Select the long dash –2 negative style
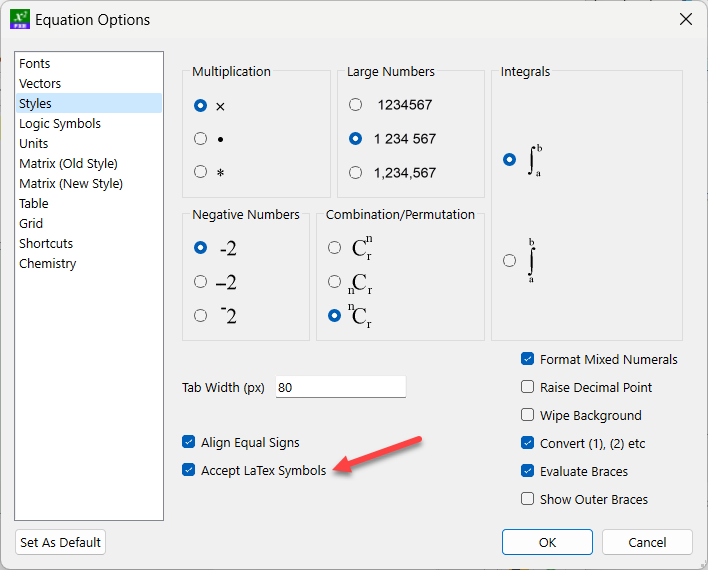 coord(201,282)
